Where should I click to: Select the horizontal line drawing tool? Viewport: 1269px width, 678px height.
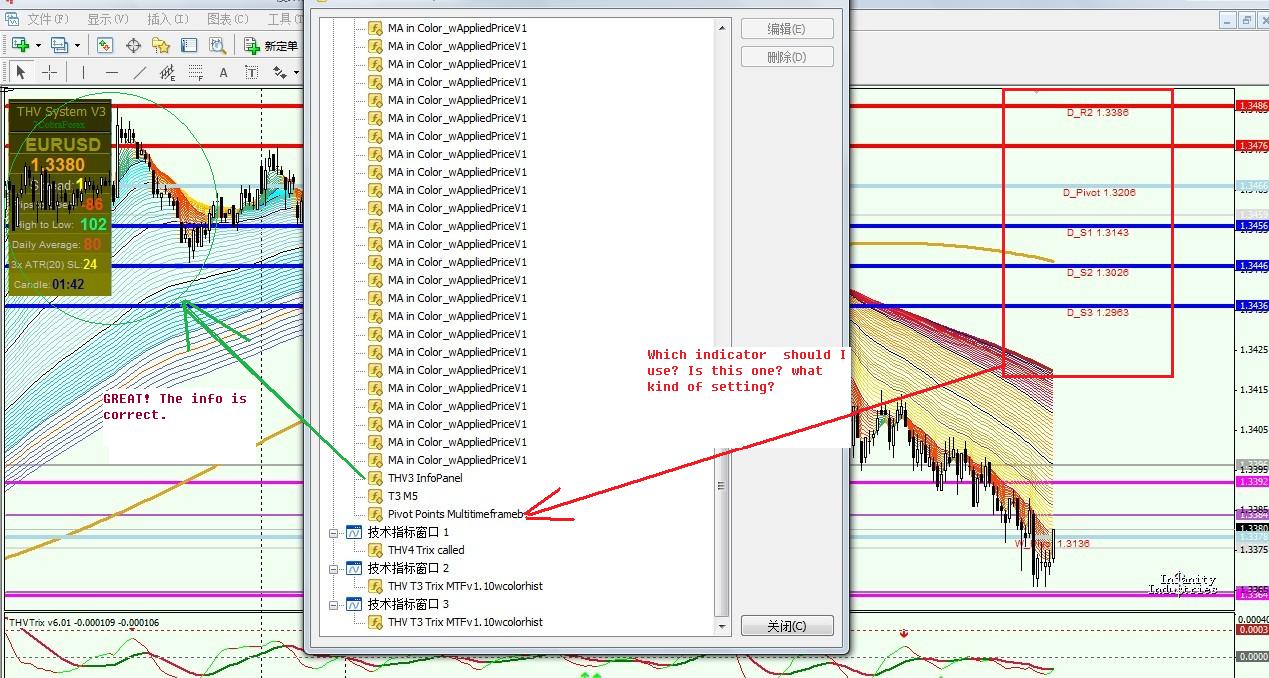[x=111, y=72]
